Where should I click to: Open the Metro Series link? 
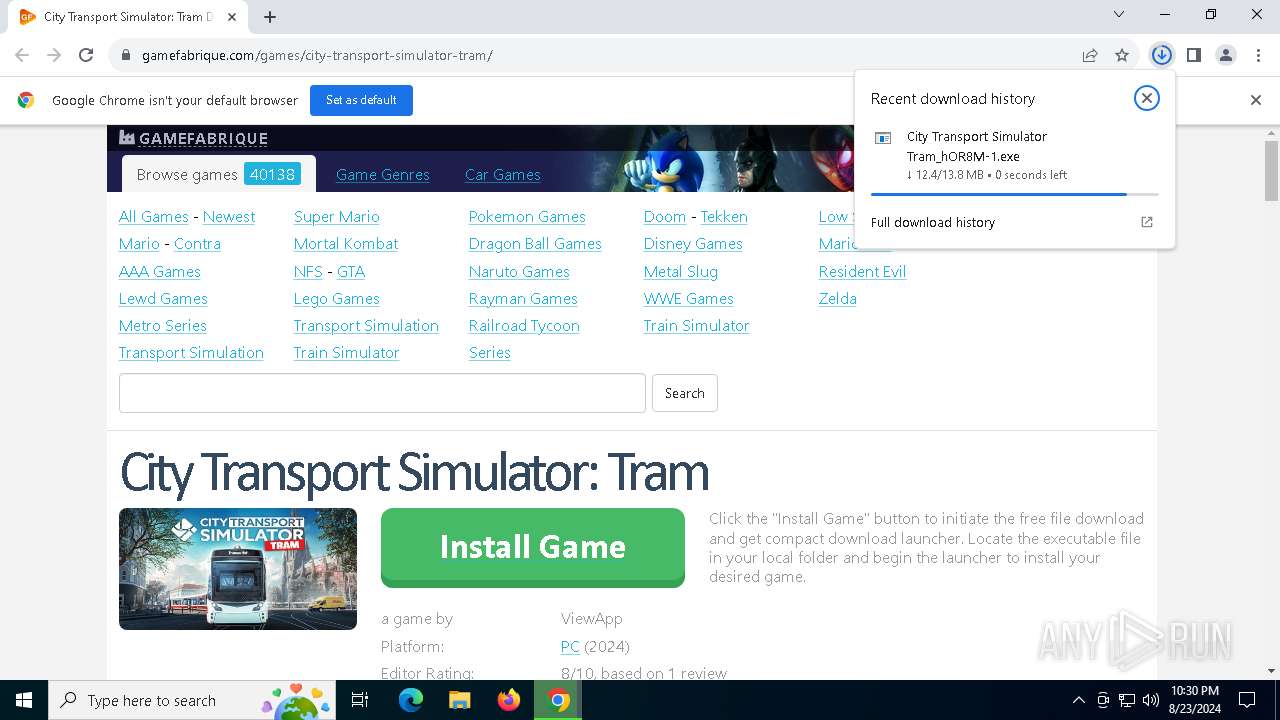[x=163, y=325]
